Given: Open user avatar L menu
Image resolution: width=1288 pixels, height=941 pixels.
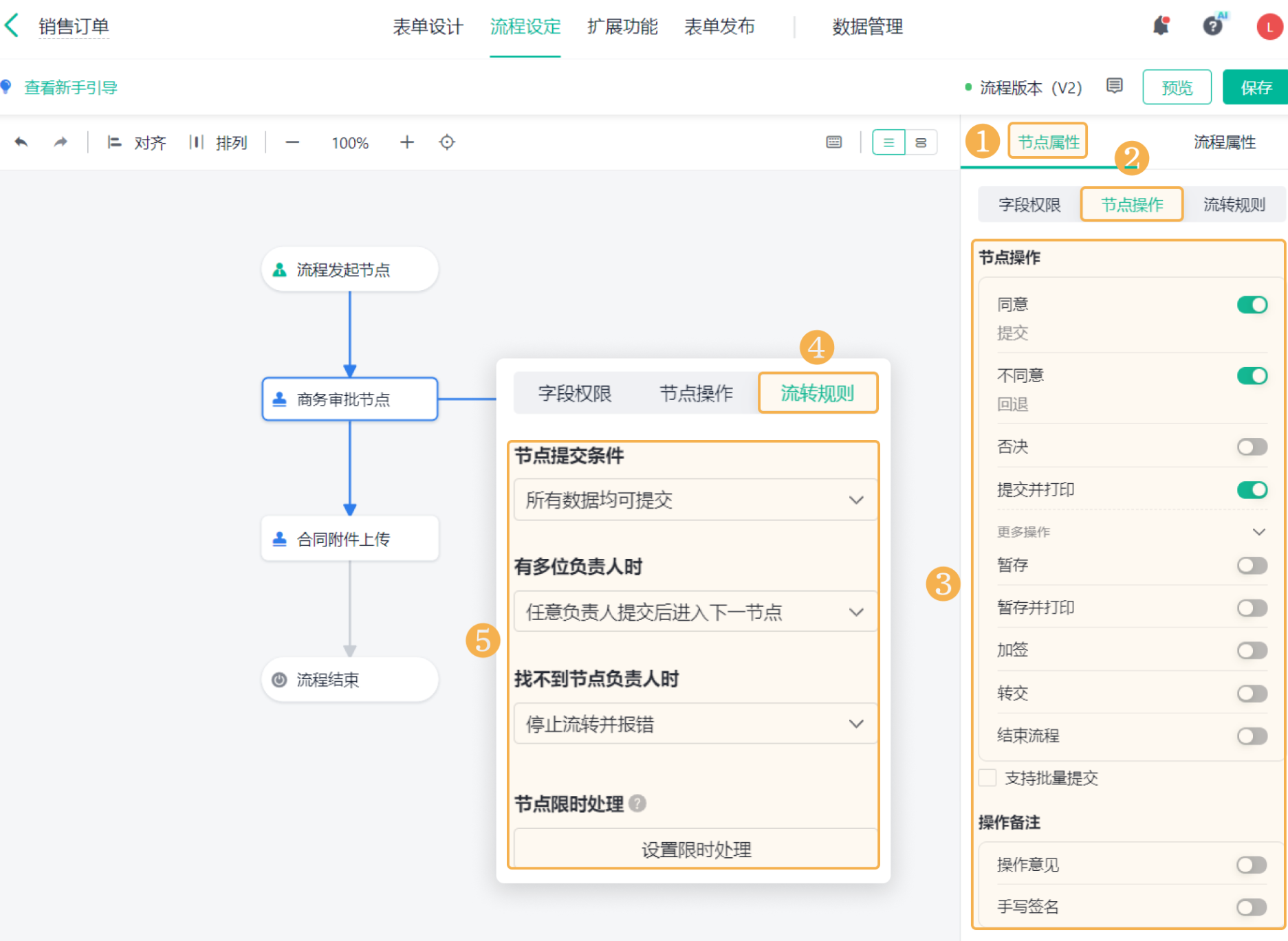Looking at the screenshot, I should 1269,27.
